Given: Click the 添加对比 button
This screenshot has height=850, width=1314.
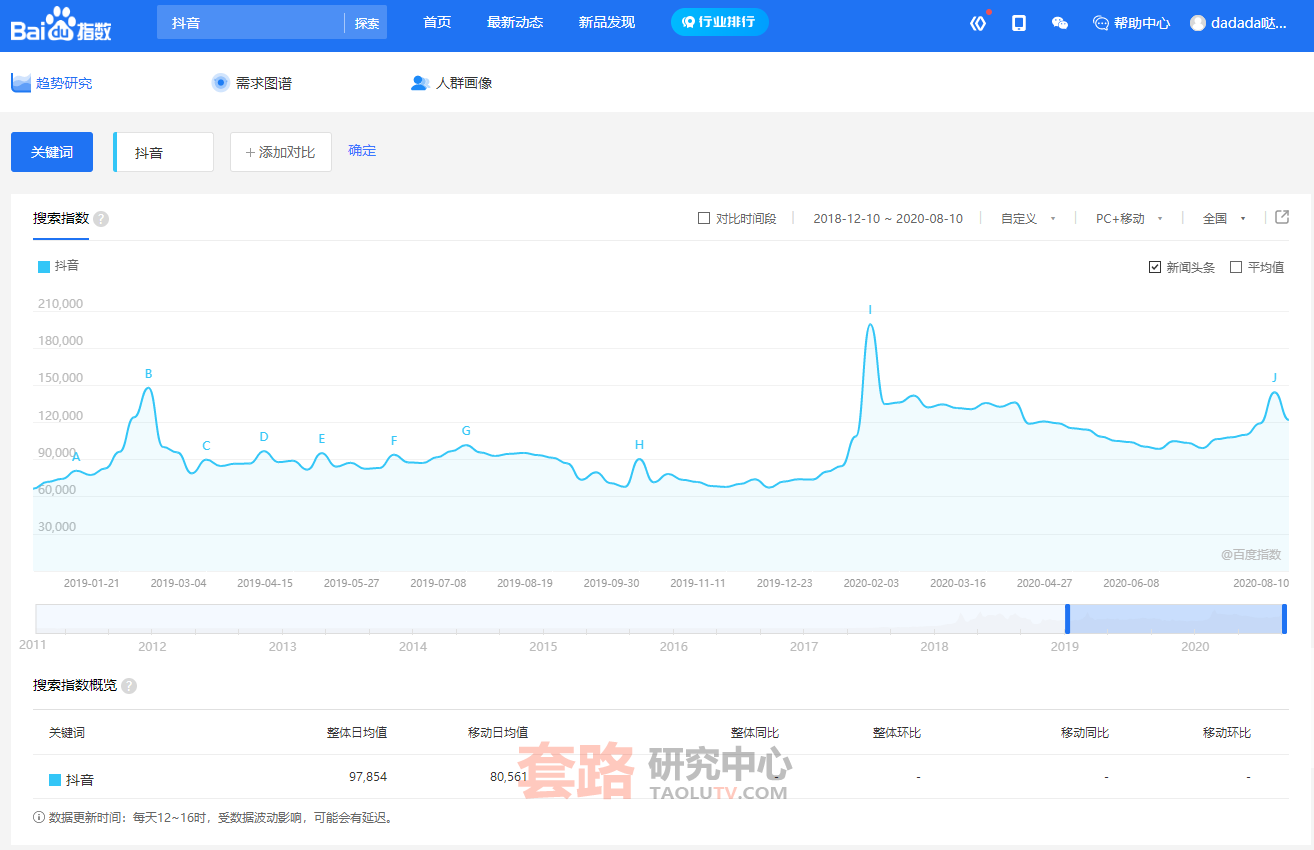Looking at the screenshot, I should tap(281, 152).
